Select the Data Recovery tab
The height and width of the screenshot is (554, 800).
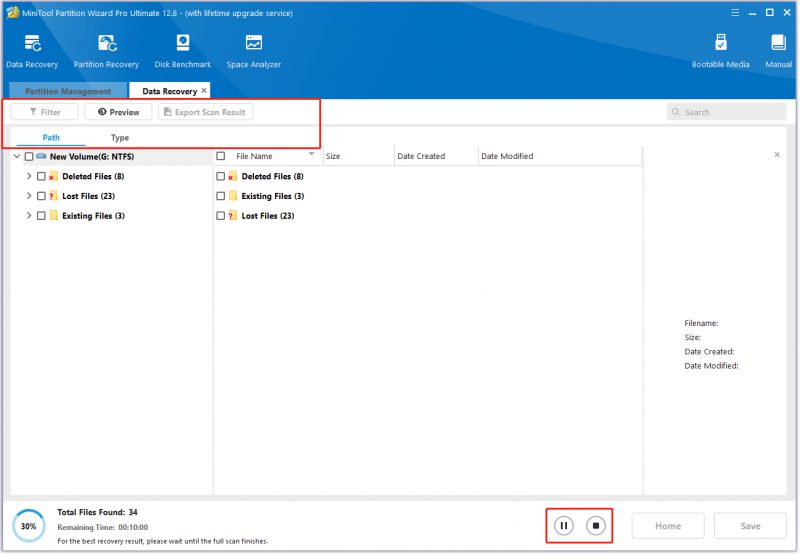169,91
